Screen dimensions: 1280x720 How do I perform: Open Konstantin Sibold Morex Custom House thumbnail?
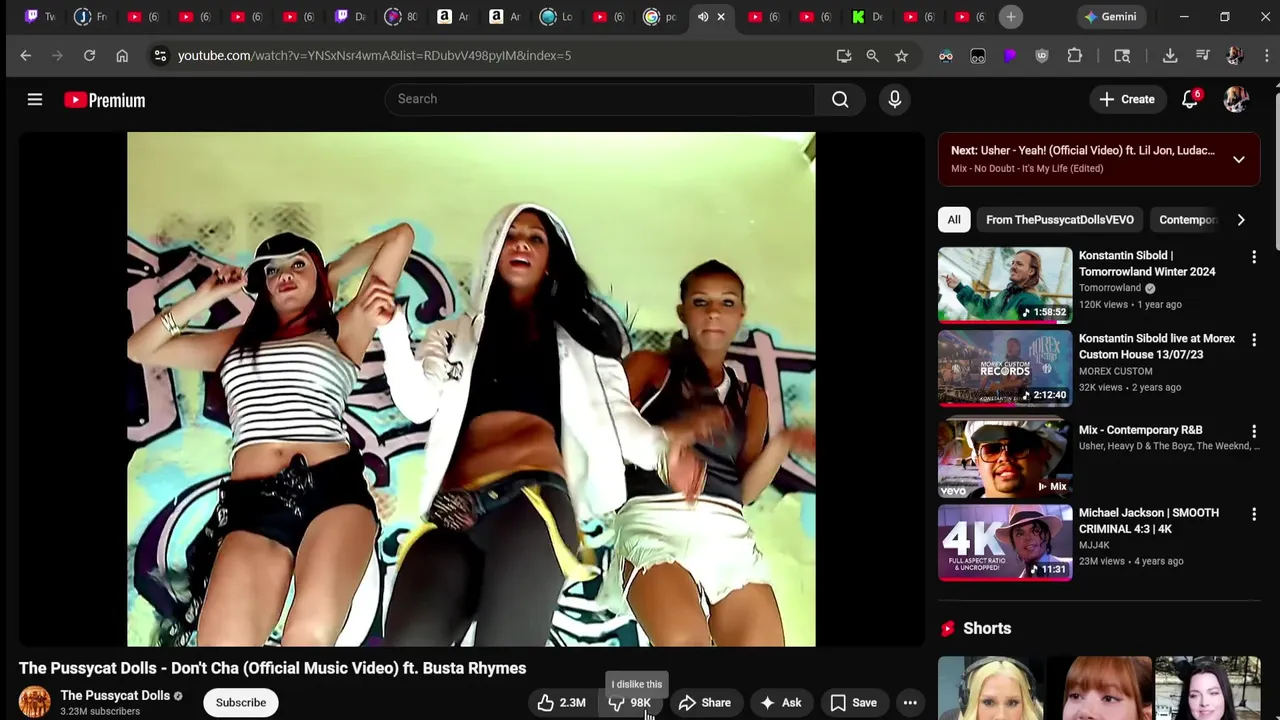coord(1005,368)
